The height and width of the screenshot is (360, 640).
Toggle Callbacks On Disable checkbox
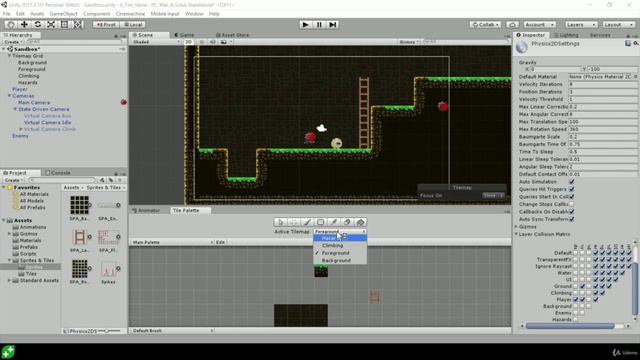click(571, 211)
